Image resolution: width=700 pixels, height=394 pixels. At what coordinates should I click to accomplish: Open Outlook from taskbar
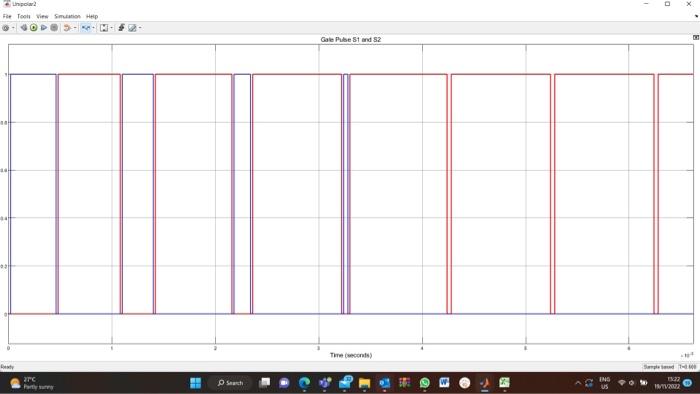[x=384, y=383]
